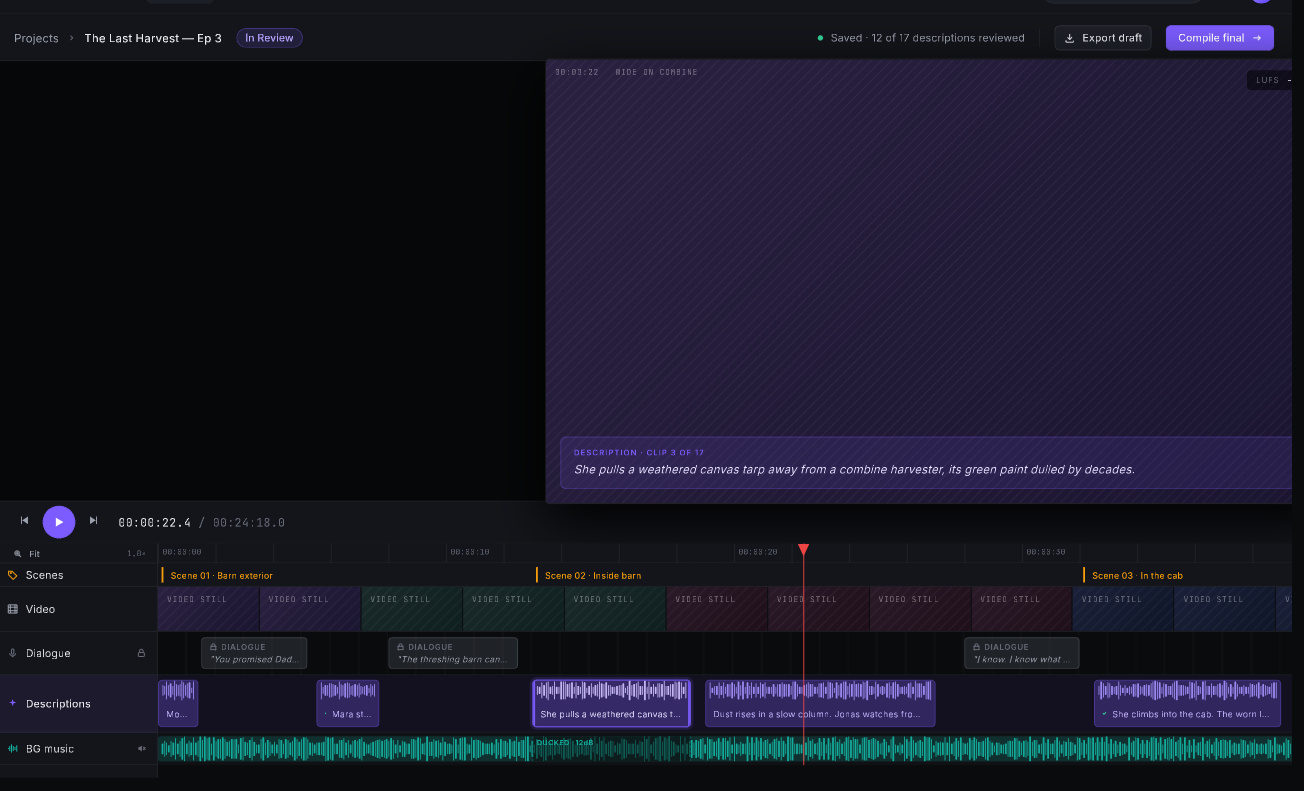The height and width of the screenshot is (791, 1304).
Task: Click the current timecode 00:00:22.4
Action: [x=154, y=522]
